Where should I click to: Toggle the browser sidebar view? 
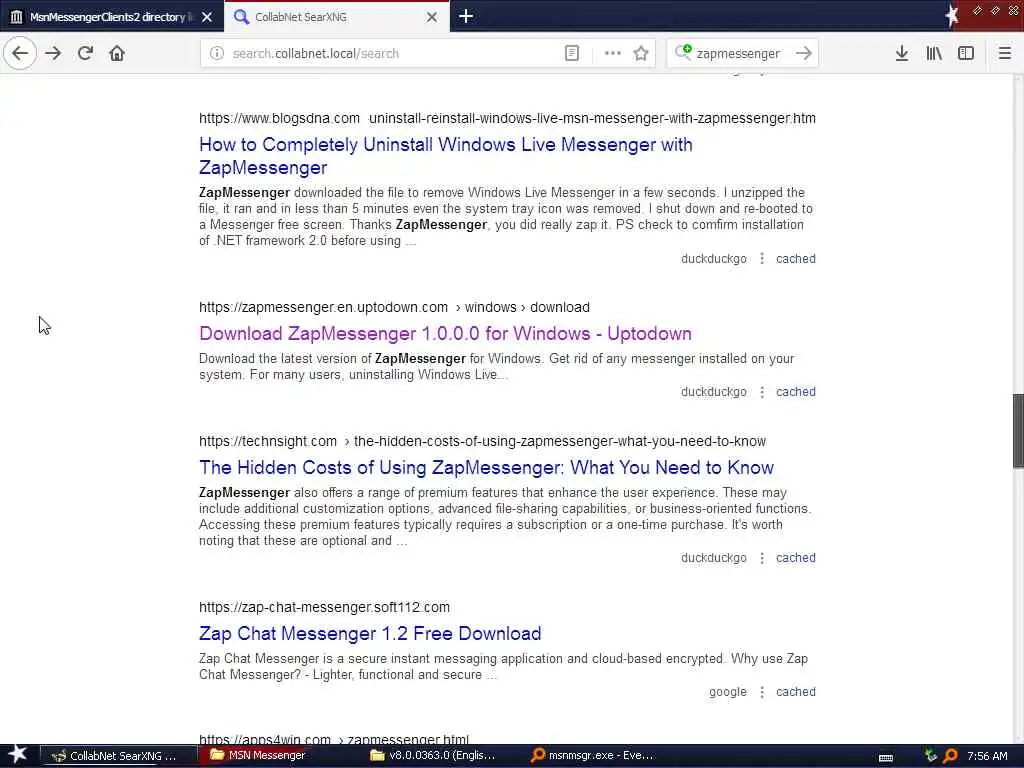(x=966, y=53)
